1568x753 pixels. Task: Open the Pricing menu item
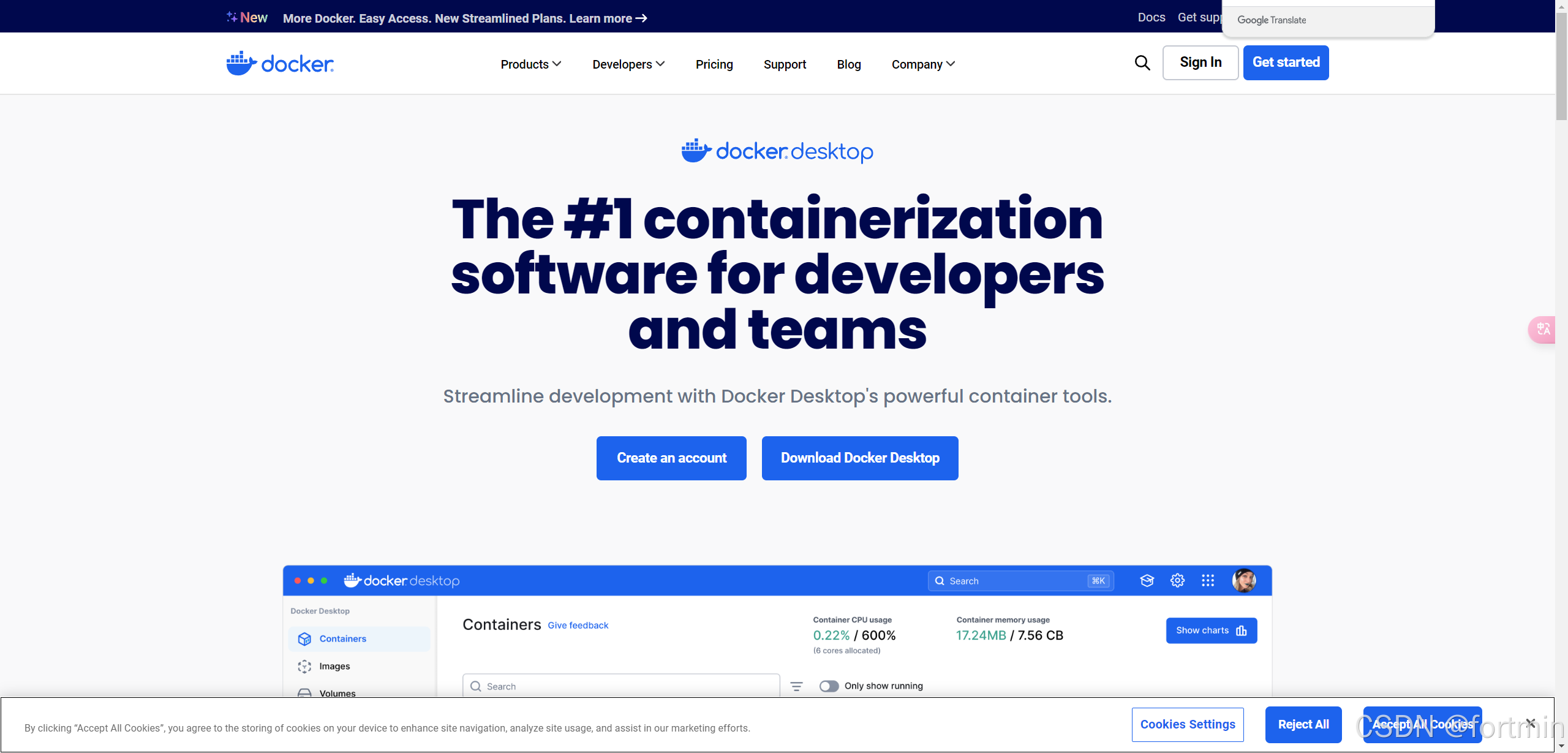tap(714, 64)
